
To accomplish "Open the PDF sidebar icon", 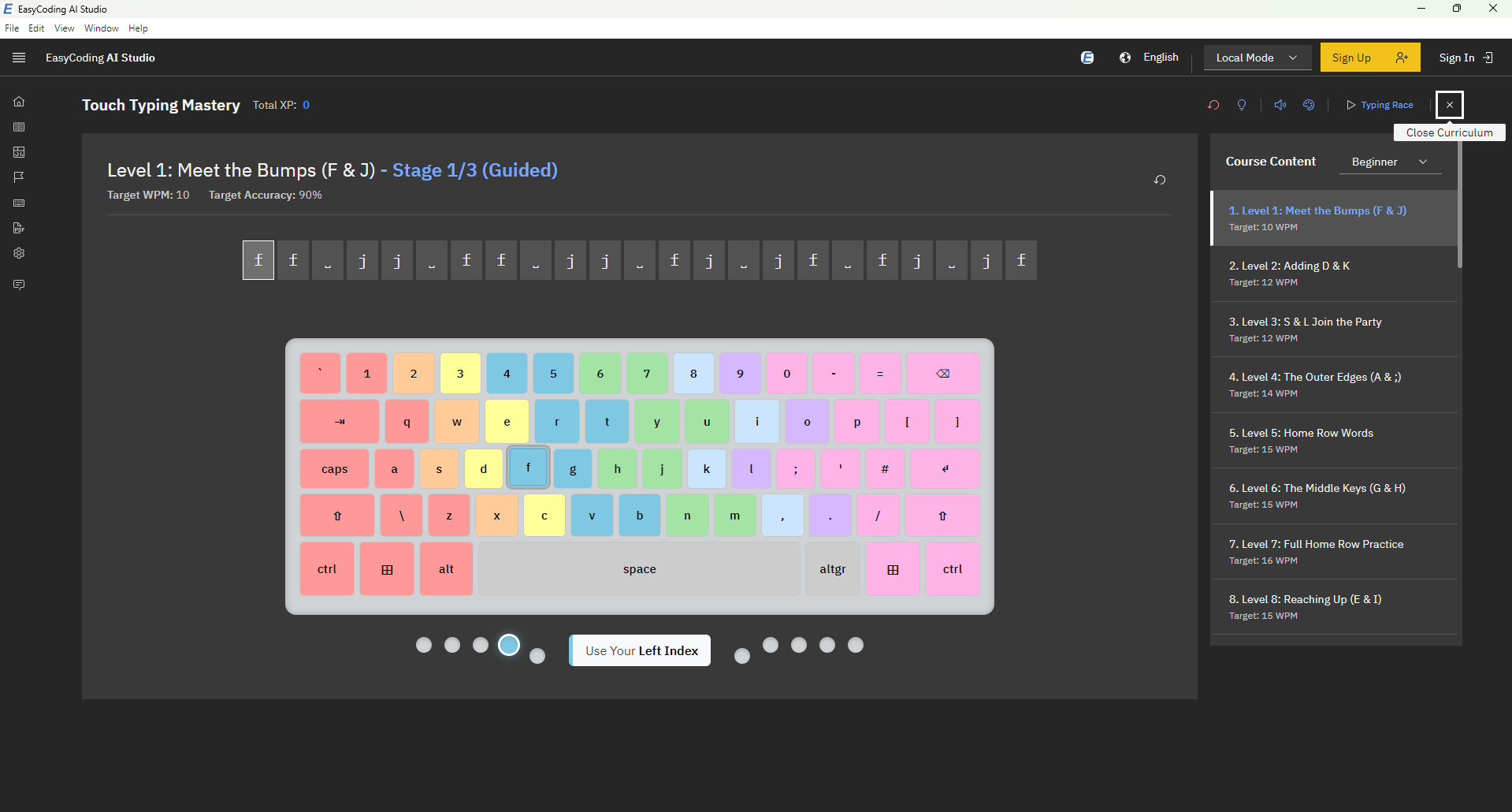I will click(19, 228).
